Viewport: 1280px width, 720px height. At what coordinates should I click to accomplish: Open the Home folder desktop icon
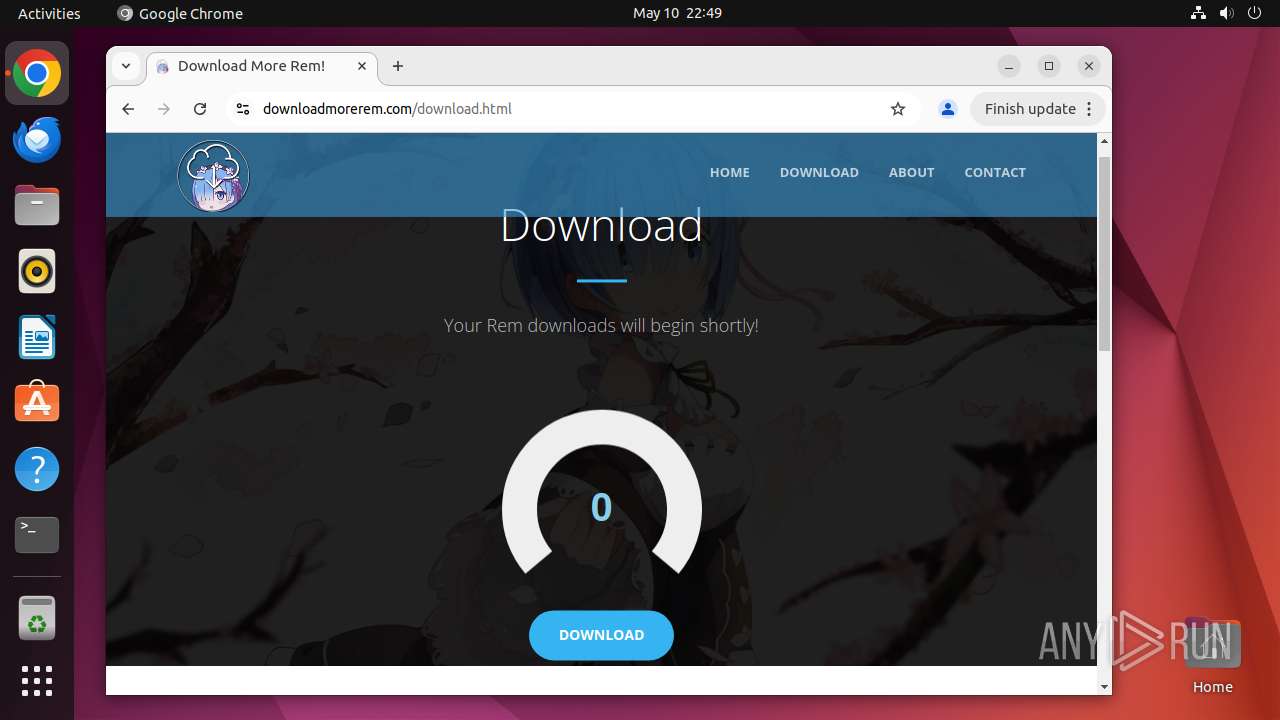point(1212,657)
